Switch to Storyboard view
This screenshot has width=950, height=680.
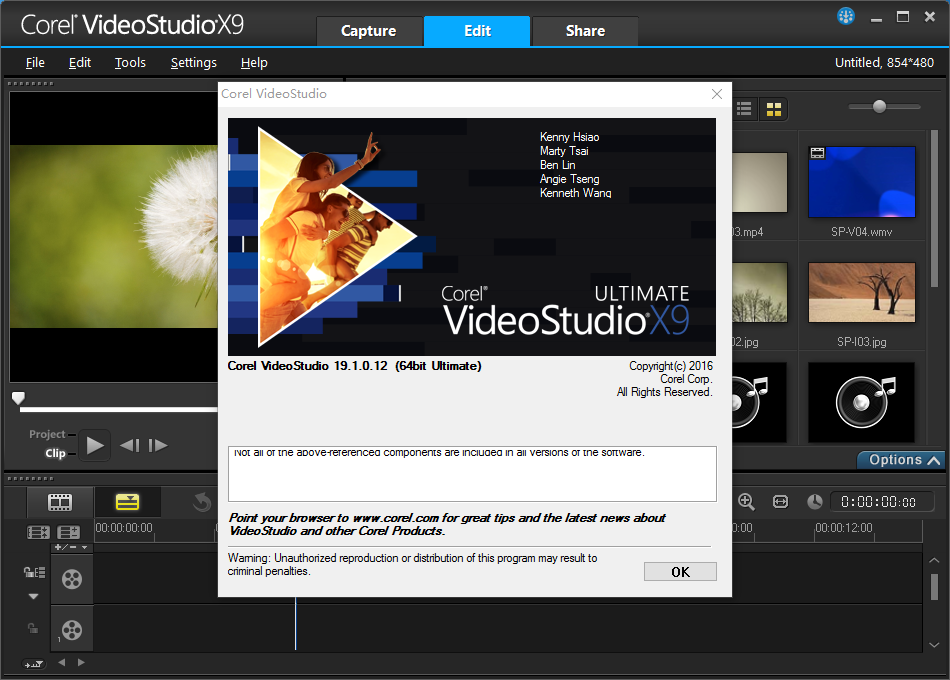[x=60, y=502]
